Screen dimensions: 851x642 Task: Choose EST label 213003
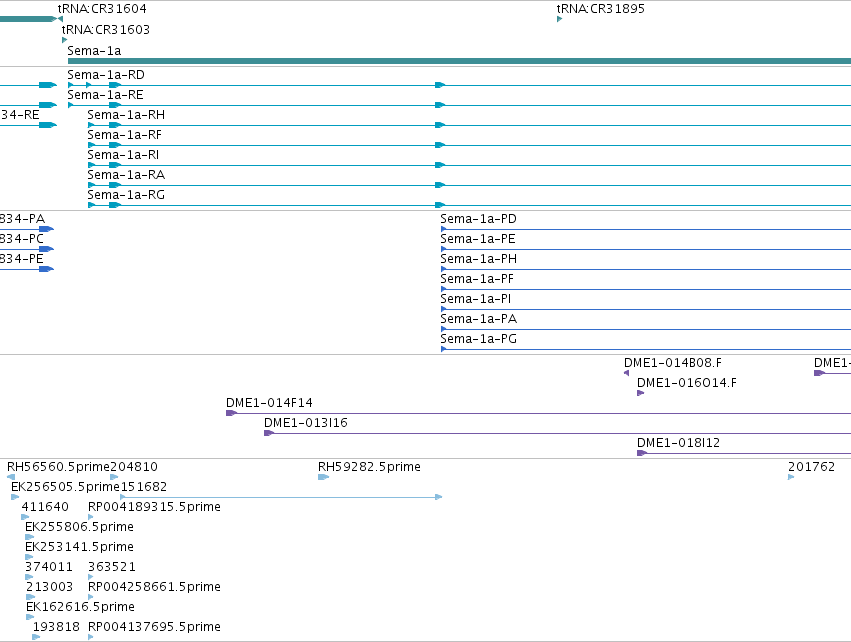tap(49, 588)
